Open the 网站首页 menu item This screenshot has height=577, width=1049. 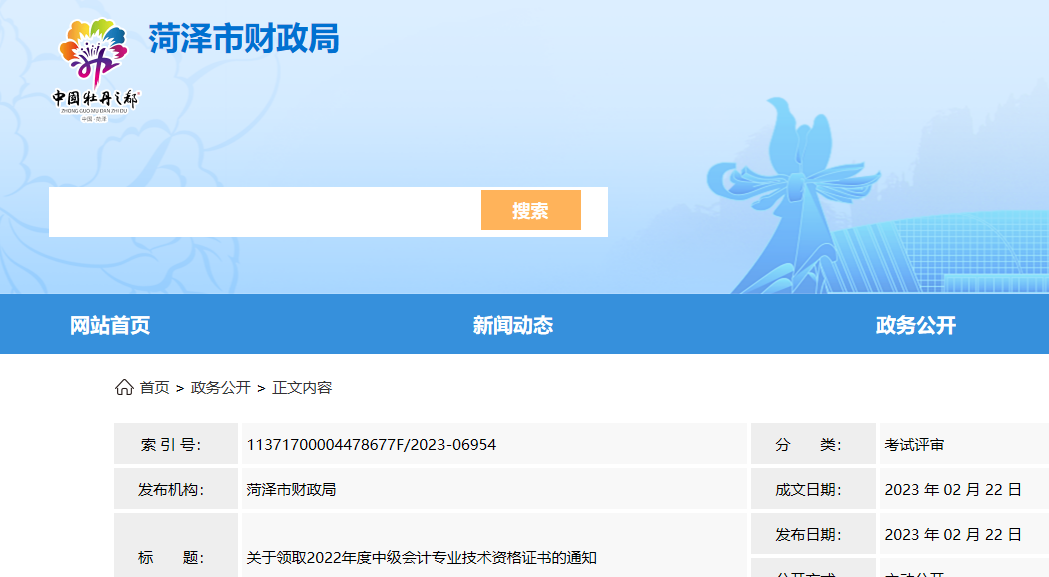pos(110,325)
